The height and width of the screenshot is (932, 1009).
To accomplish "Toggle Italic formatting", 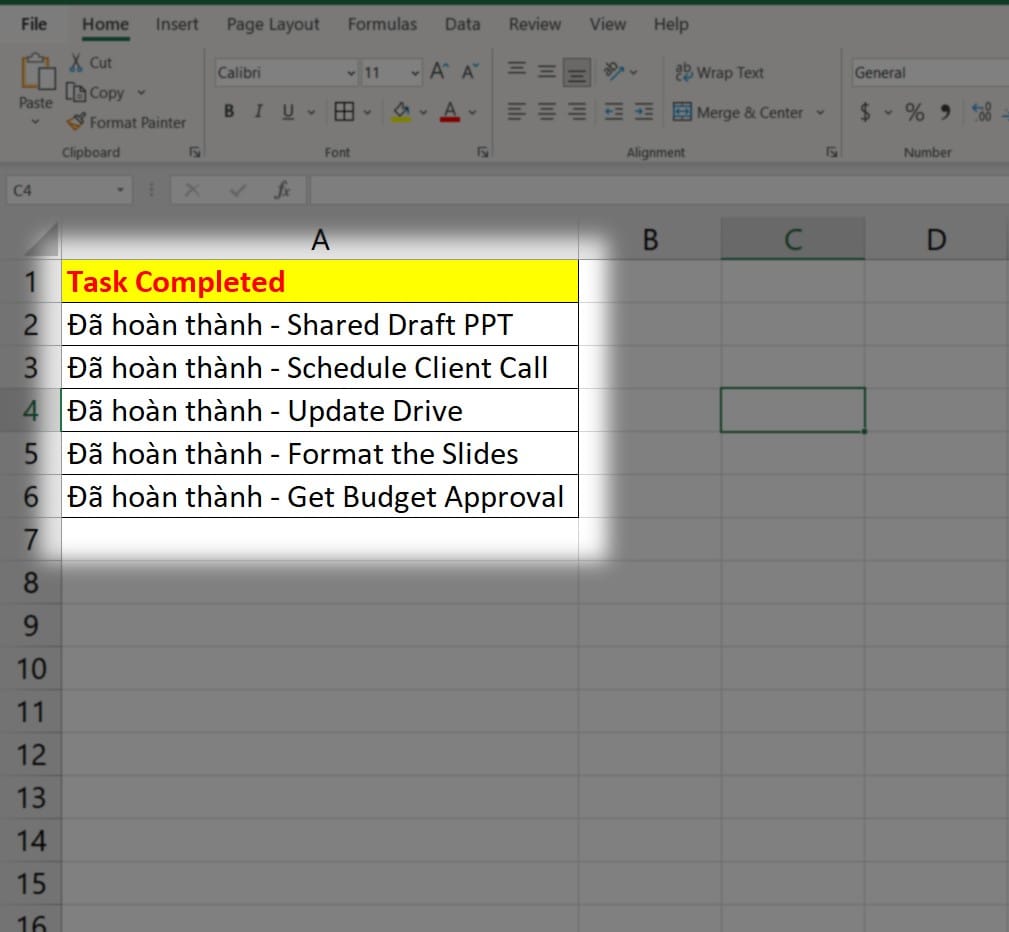I will pyautogui.click(x=258, y=112).
